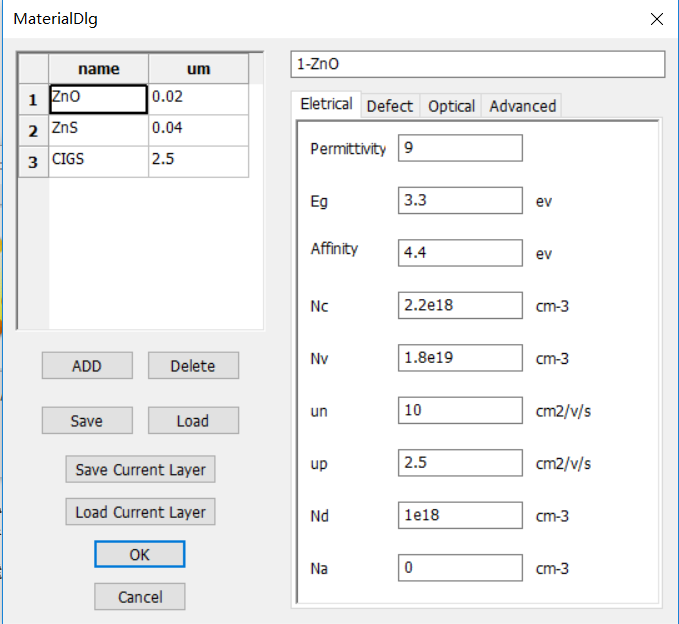Select the Advanced tab
This screenshot has width=679, height=624.
pos(522,106)
